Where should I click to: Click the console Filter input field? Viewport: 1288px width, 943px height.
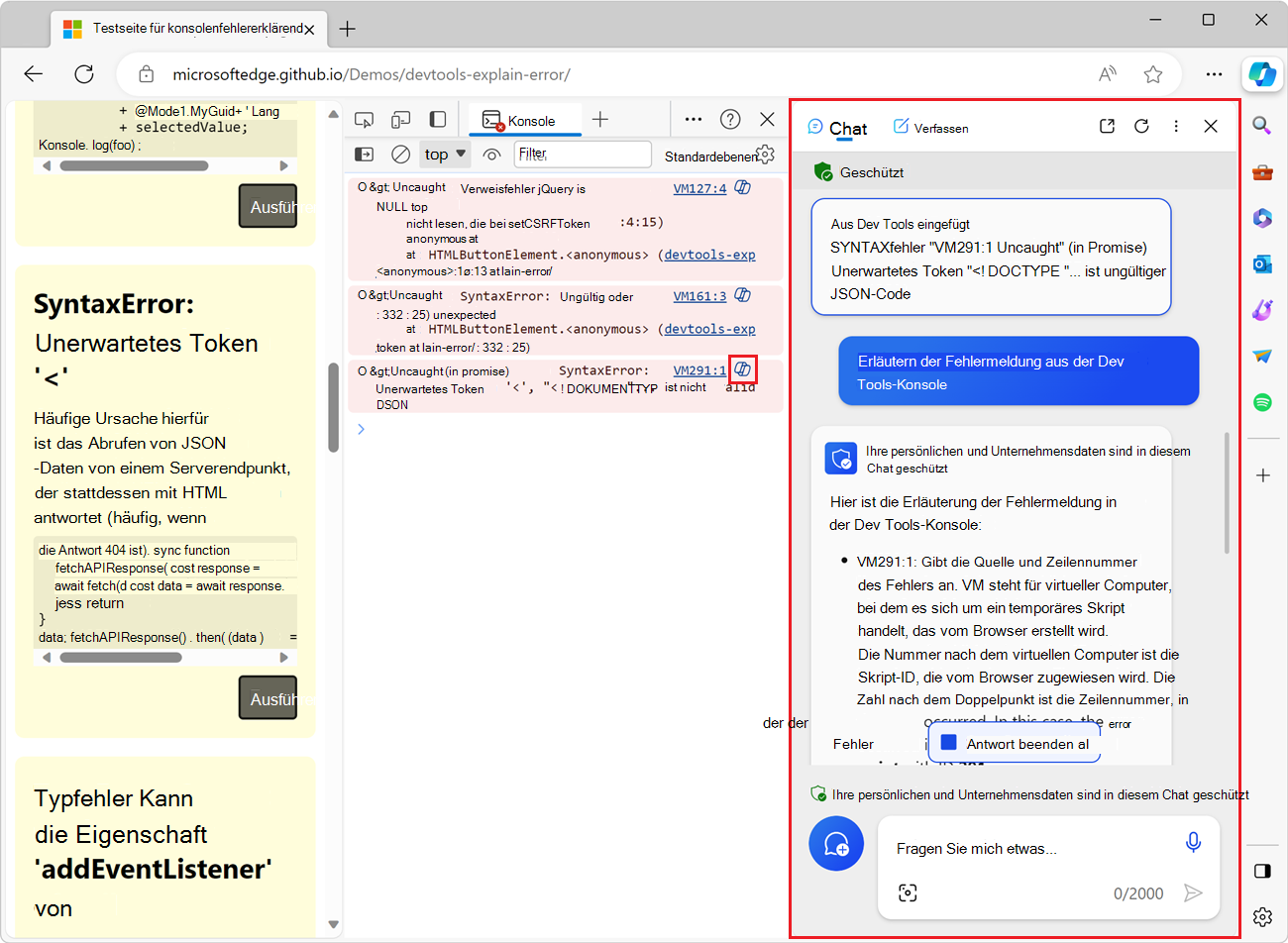(x=583, y=154)
